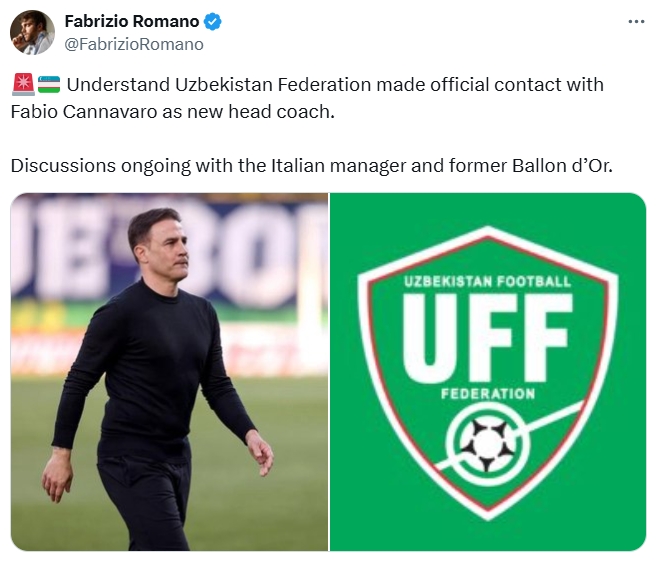Click the blue verified badge
Screen dimensions: 657x563
pyautogui.click(x=214, y=21)
